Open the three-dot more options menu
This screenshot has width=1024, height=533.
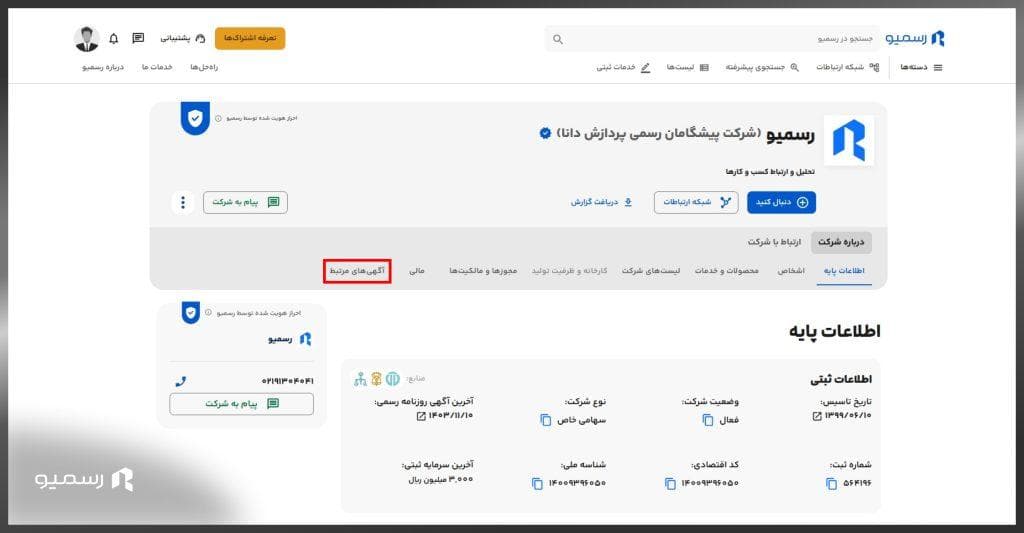(183, 202)
